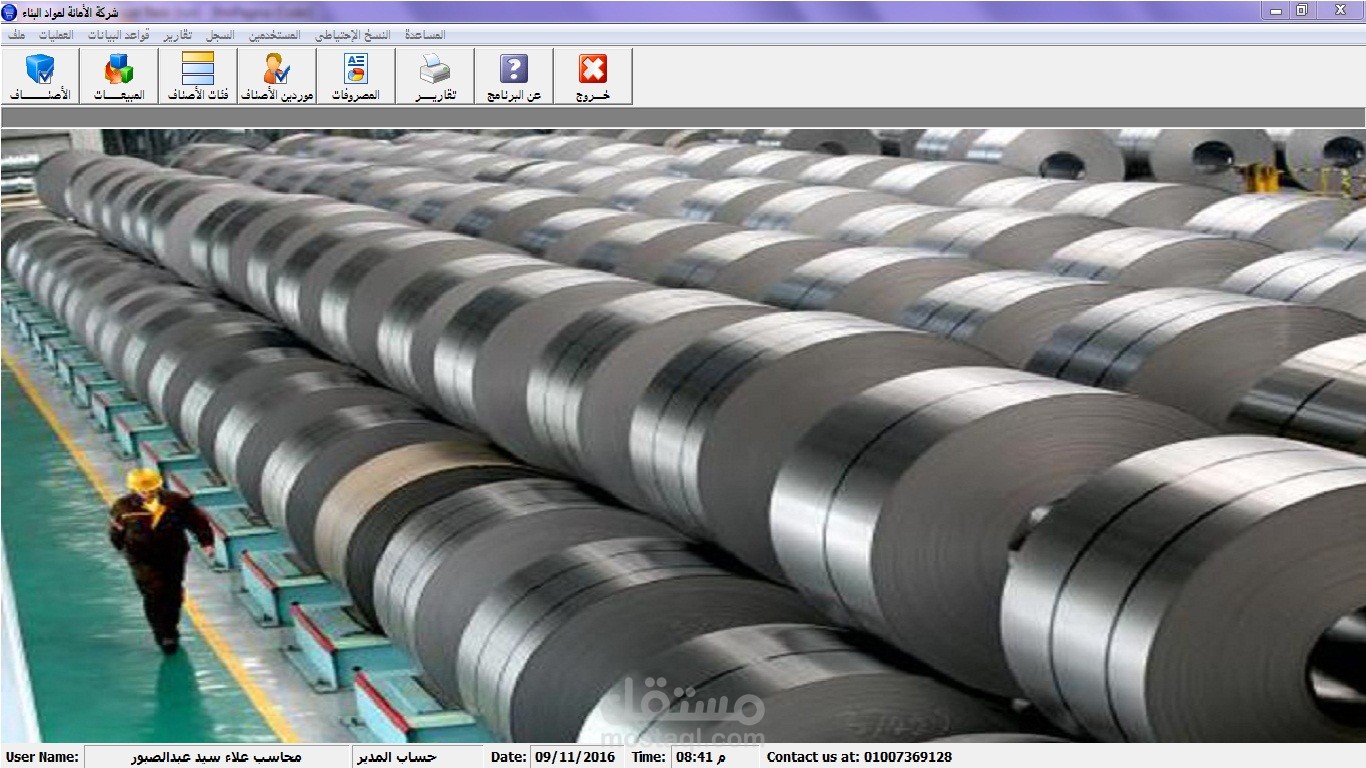Image resolution: width=1366 pixels, height=768 pixels.
Task: Click the User Name: label in status bar
Action: [x=42, y=757]
